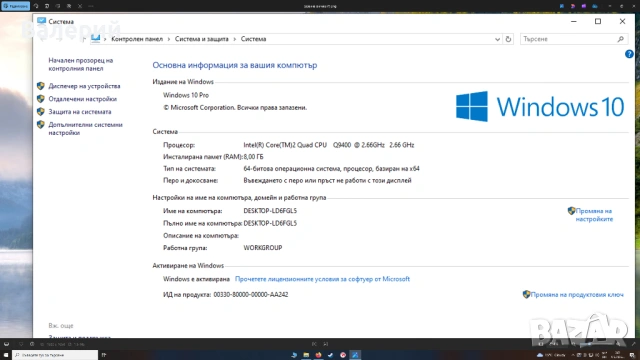The width and height of the screenshot is (640, 360).
Task: Expand chevron before Контролен панел breadcrumb
Action: 105,39
